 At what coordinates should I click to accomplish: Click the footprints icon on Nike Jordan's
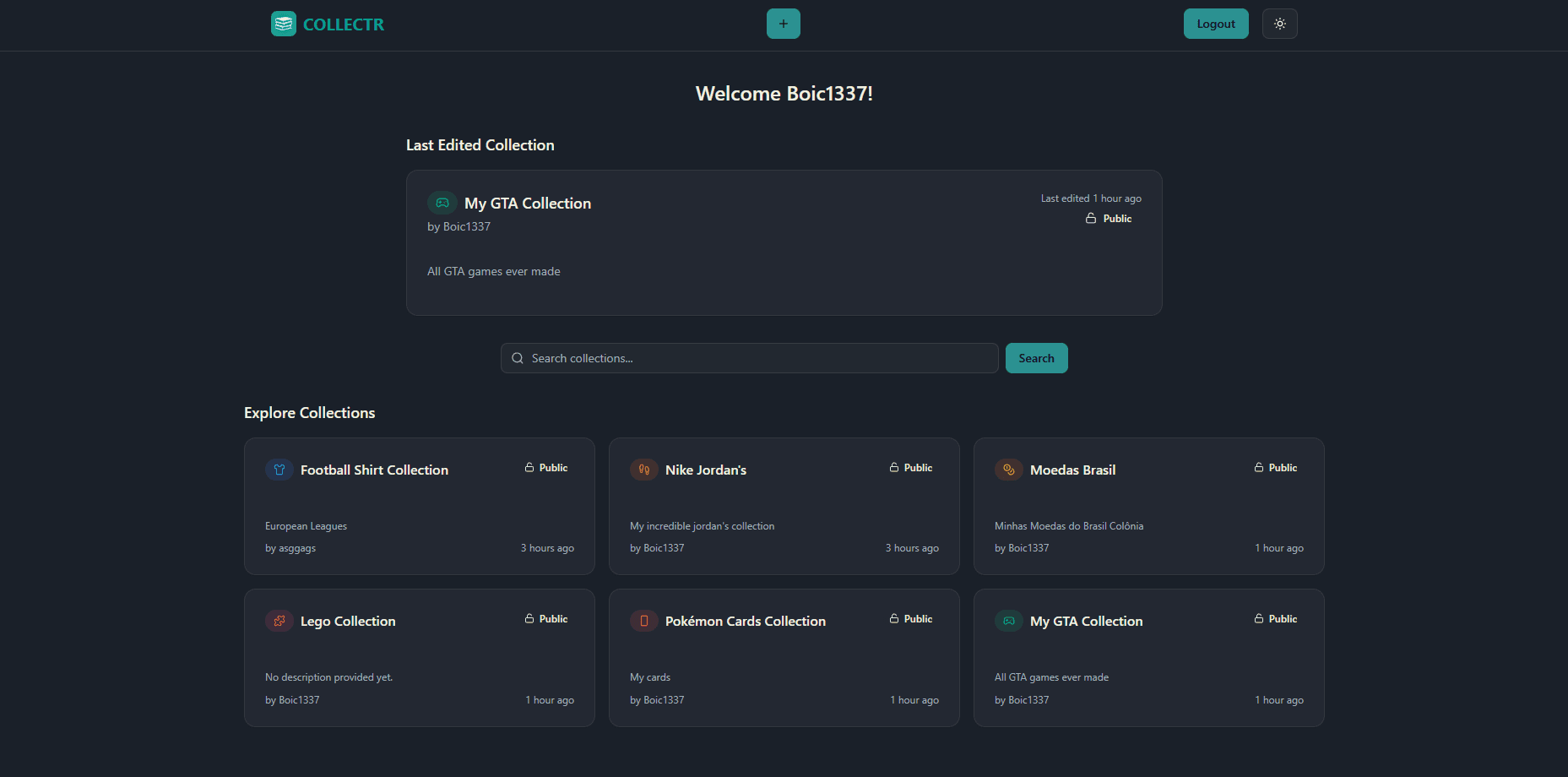(x=644, y=470)
